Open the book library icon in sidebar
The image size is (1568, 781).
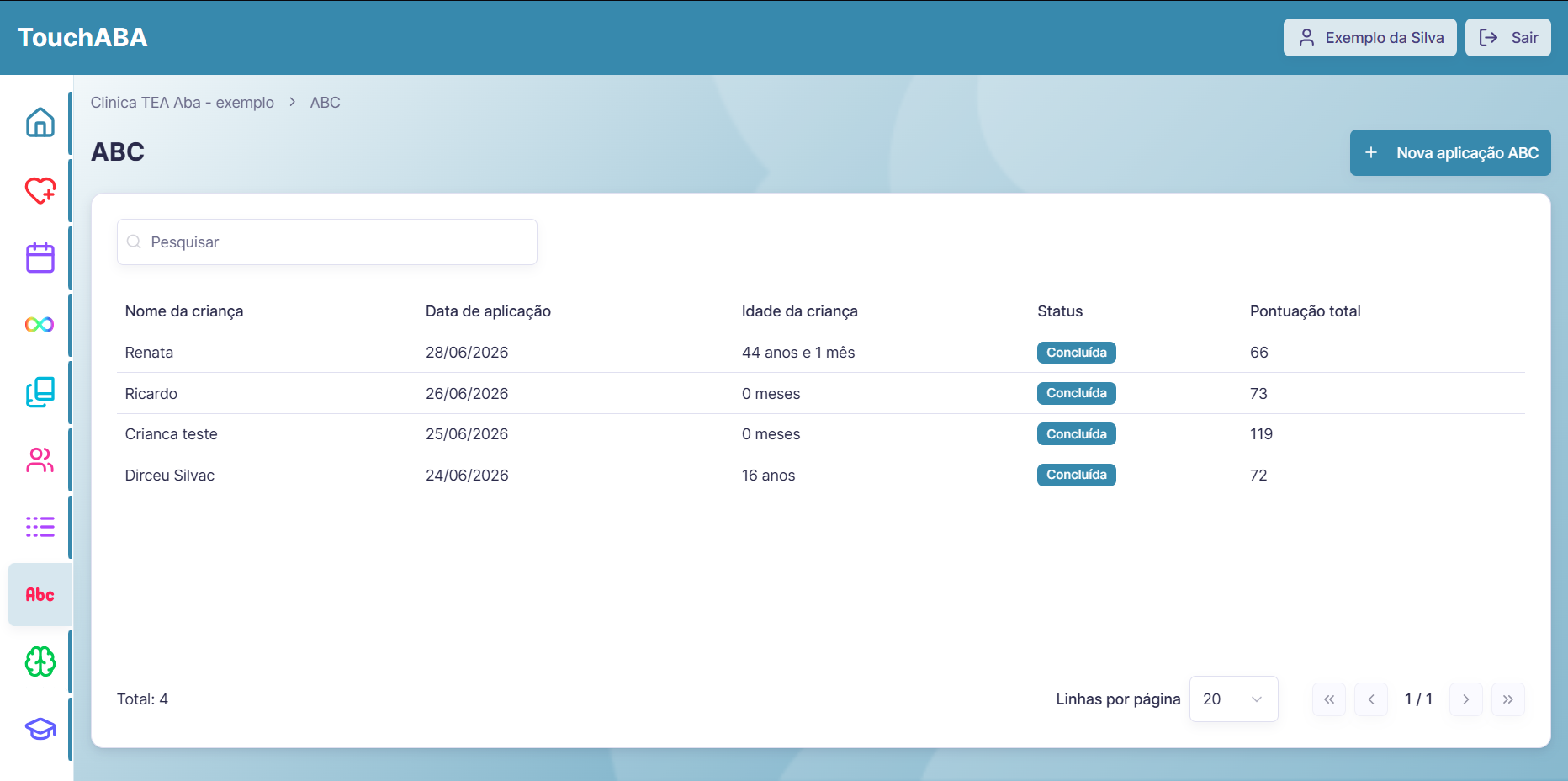(40, 392)
